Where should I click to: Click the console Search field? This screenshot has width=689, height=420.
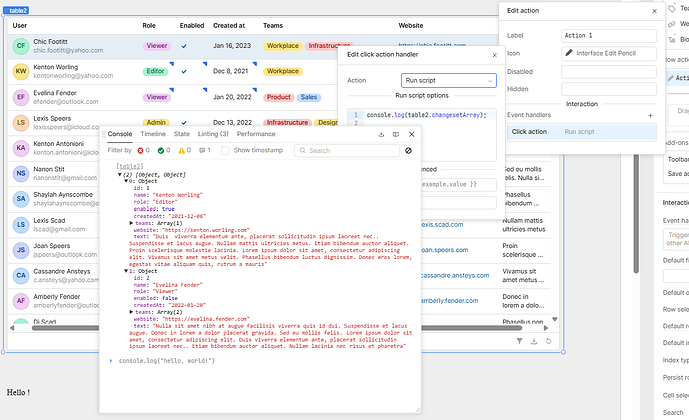click(347, 151)
